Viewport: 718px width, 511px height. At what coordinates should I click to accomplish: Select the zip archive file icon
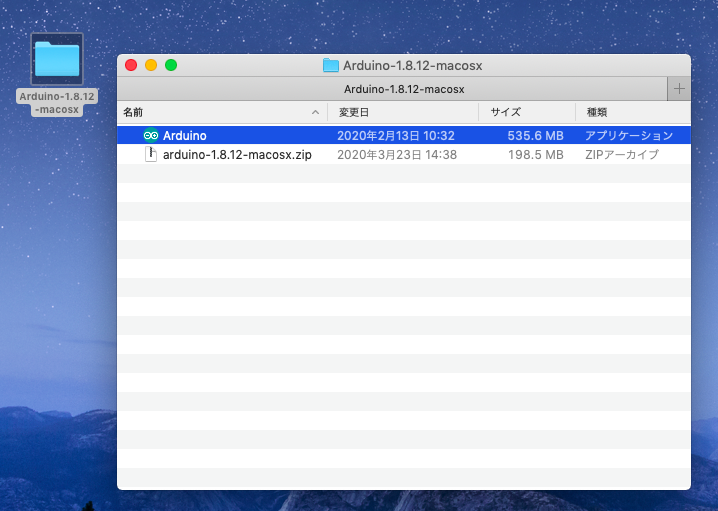(x=151, y=154)
